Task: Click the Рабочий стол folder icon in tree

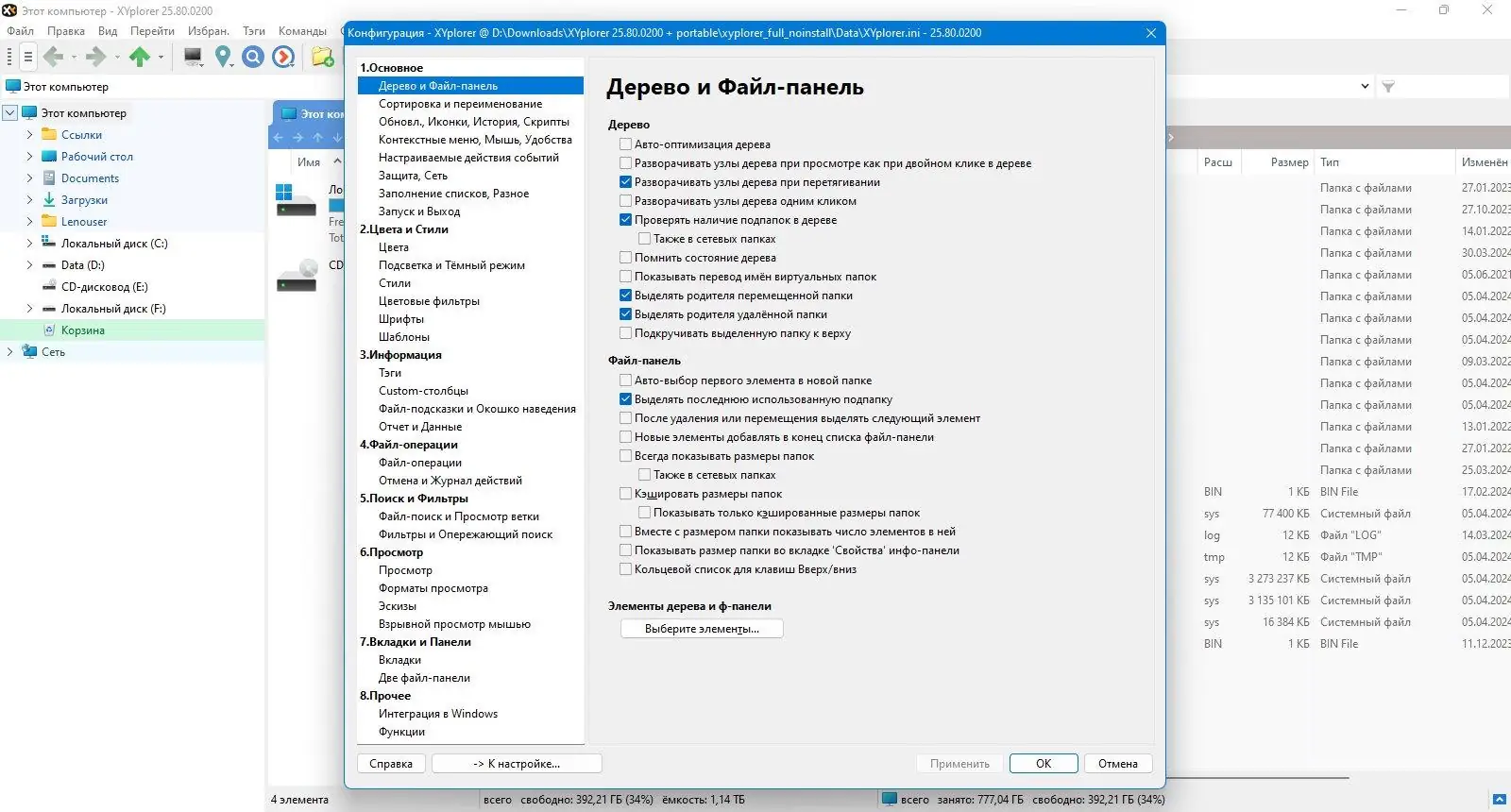Action: coord(49,157)
